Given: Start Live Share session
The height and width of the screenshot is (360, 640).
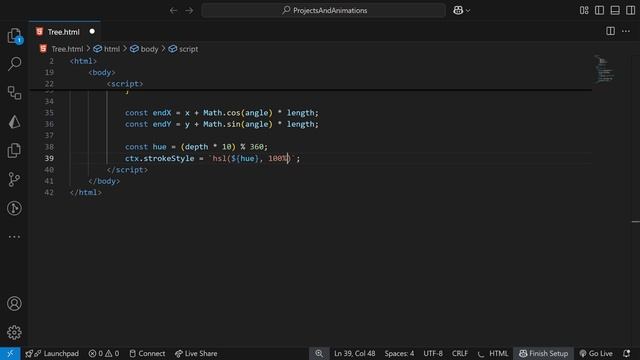Looking at the screenshot, I should pos(196,353).
